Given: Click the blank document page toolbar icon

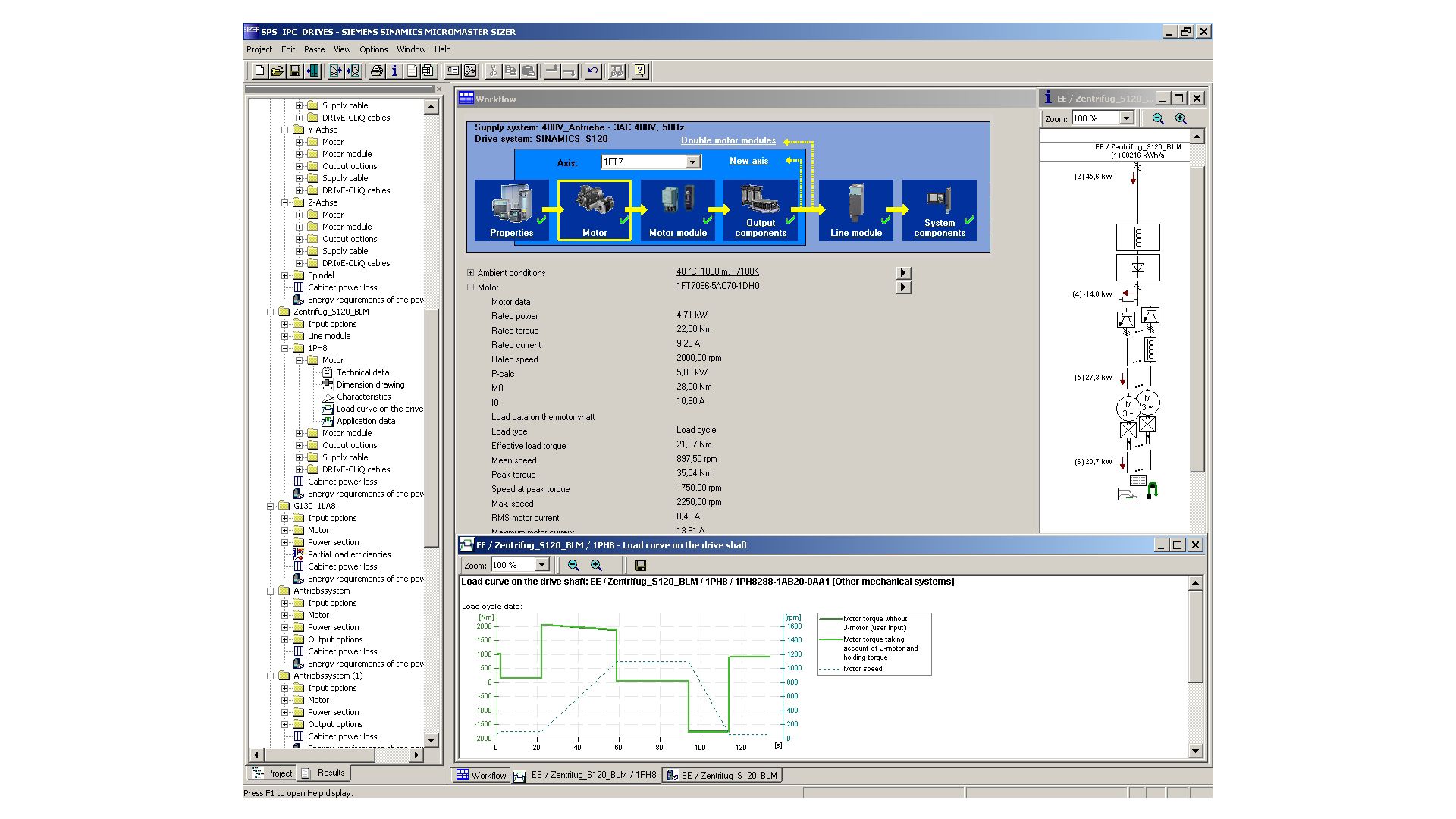Looking at the screenshot, I should 411,71.
